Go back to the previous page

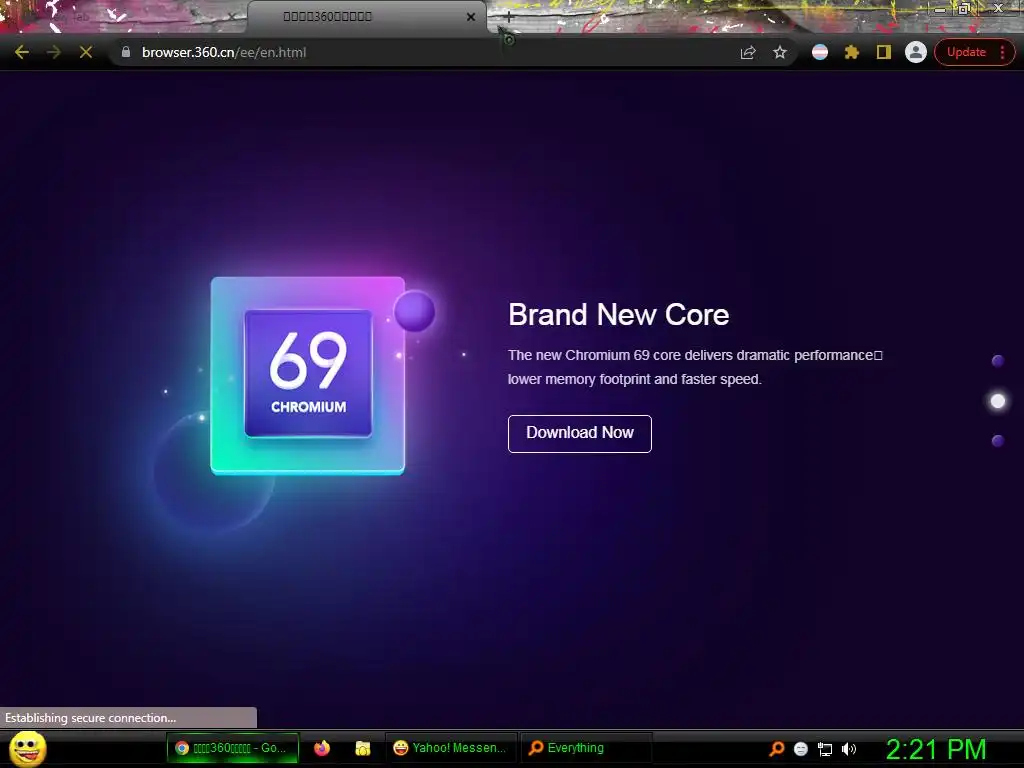coord(22,52)
